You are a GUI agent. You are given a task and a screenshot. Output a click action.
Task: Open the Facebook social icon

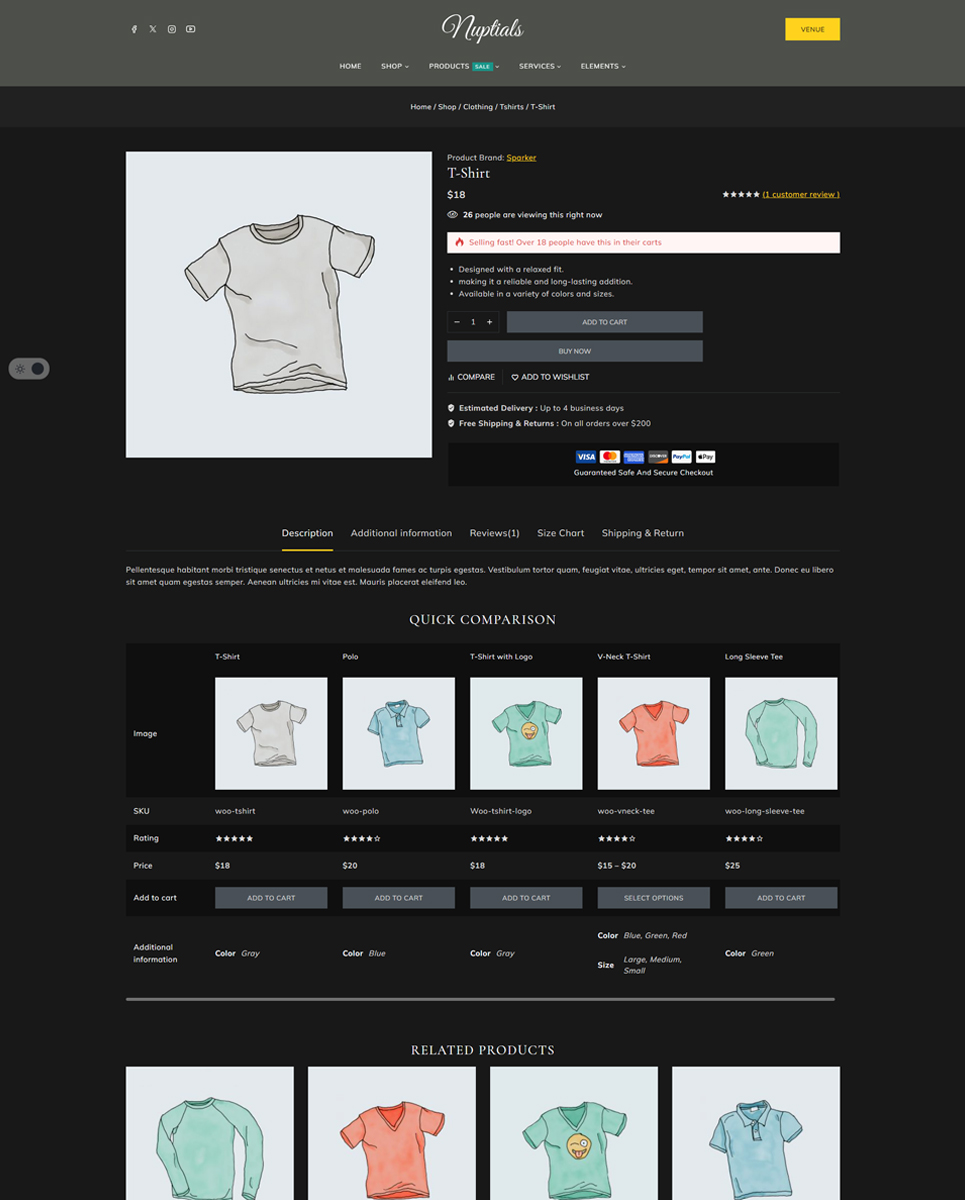pyautogui.click(x=134, y=29)
